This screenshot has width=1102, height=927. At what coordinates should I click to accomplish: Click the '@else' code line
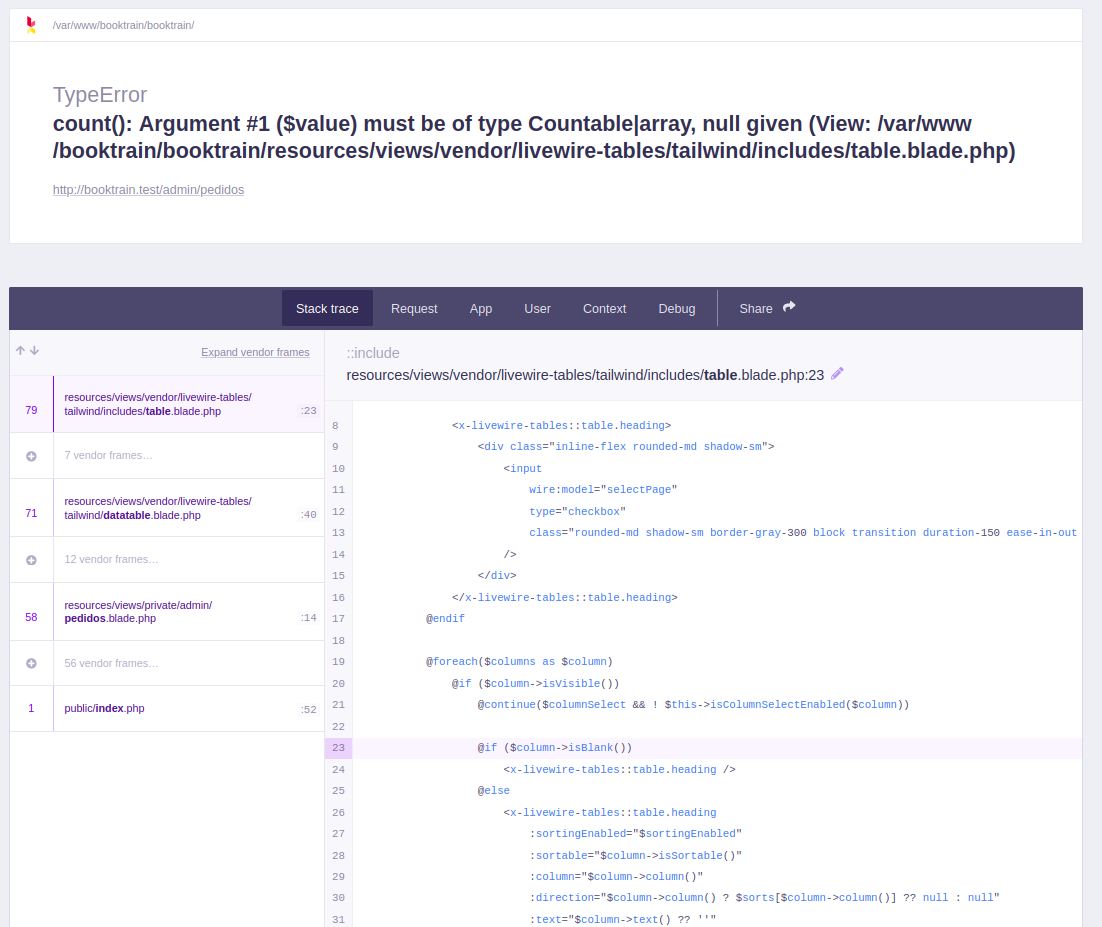(493, 791)
